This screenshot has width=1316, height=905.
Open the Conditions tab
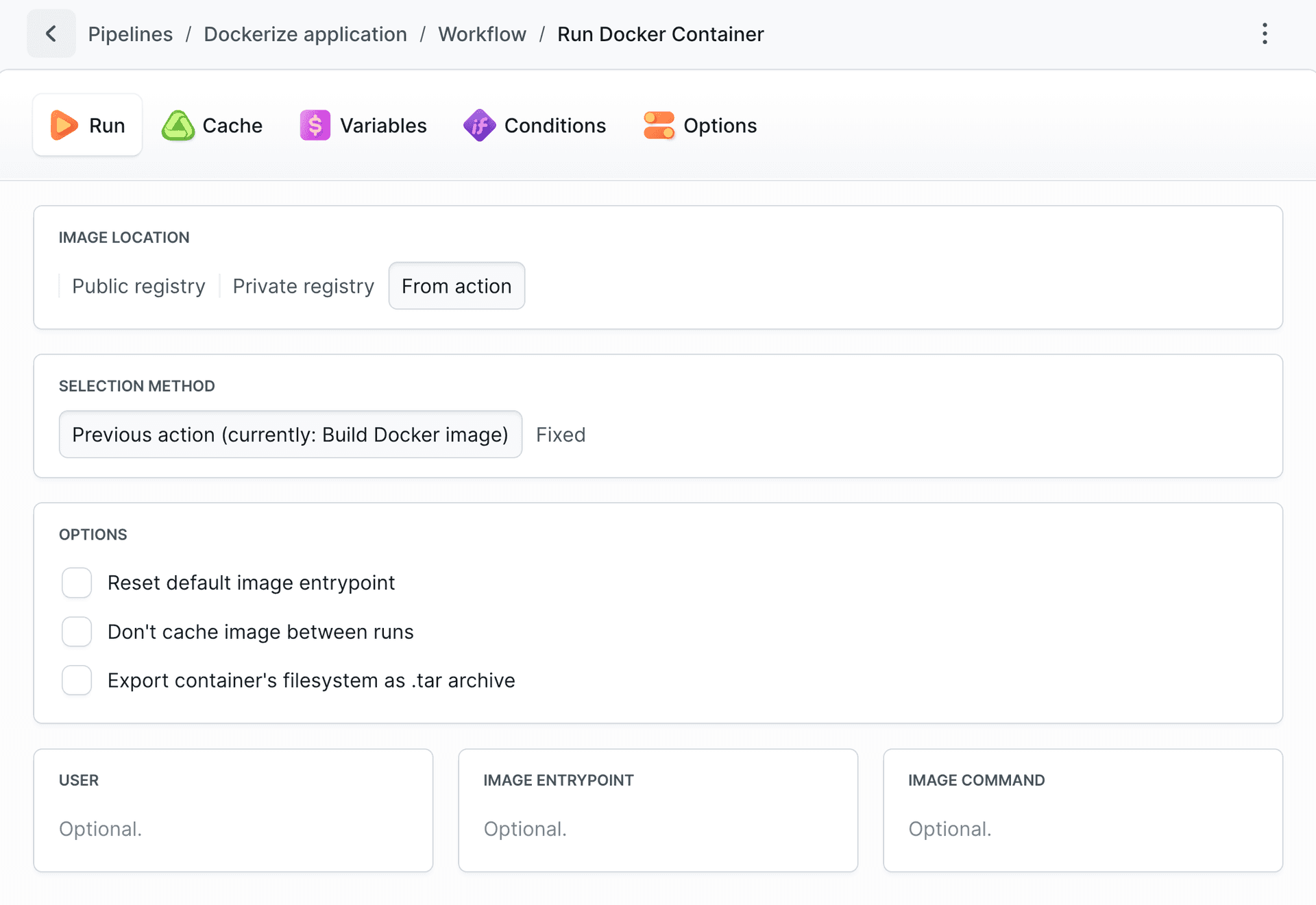[x=535, y=125]
